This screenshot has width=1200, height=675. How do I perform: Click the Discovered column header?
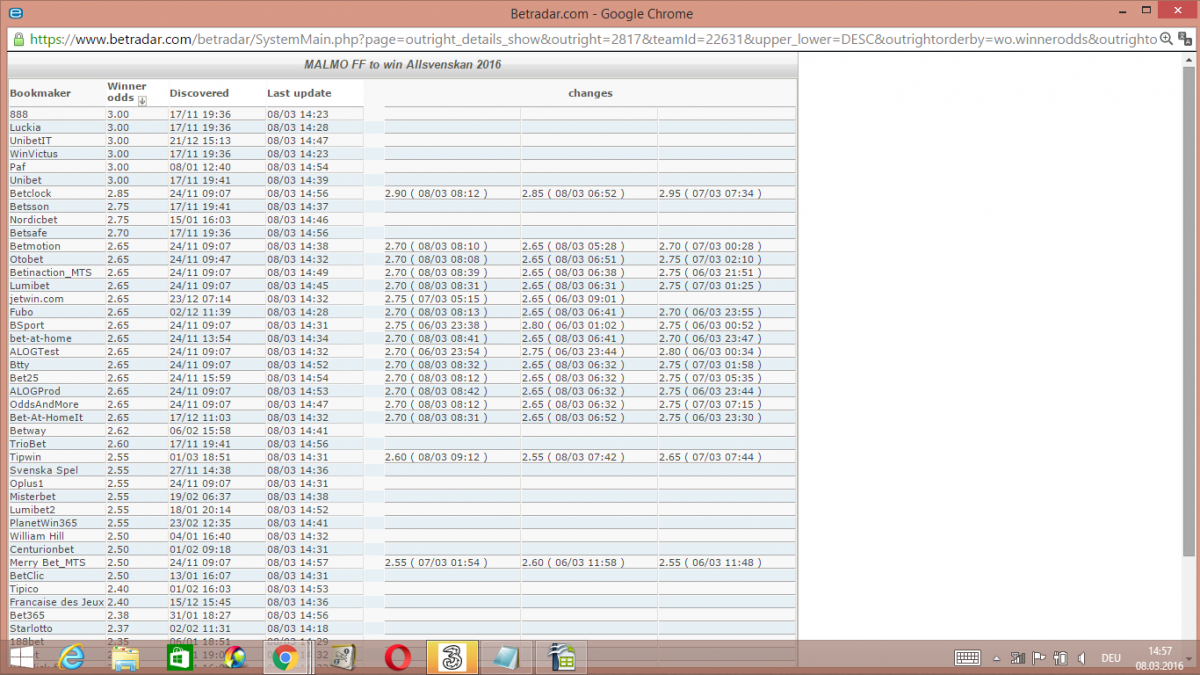pos(199,93)
